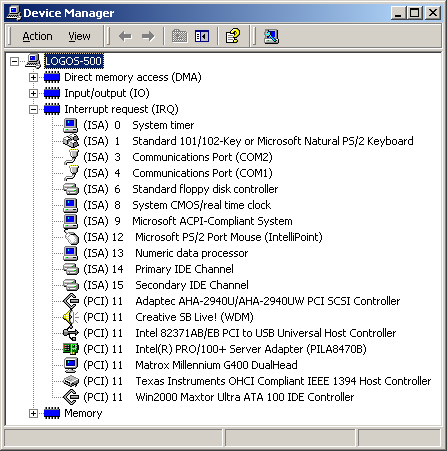This screenshot has height=451, width=447.
Task: Select Communications Port (COM2) text
Action: [203, 157]
